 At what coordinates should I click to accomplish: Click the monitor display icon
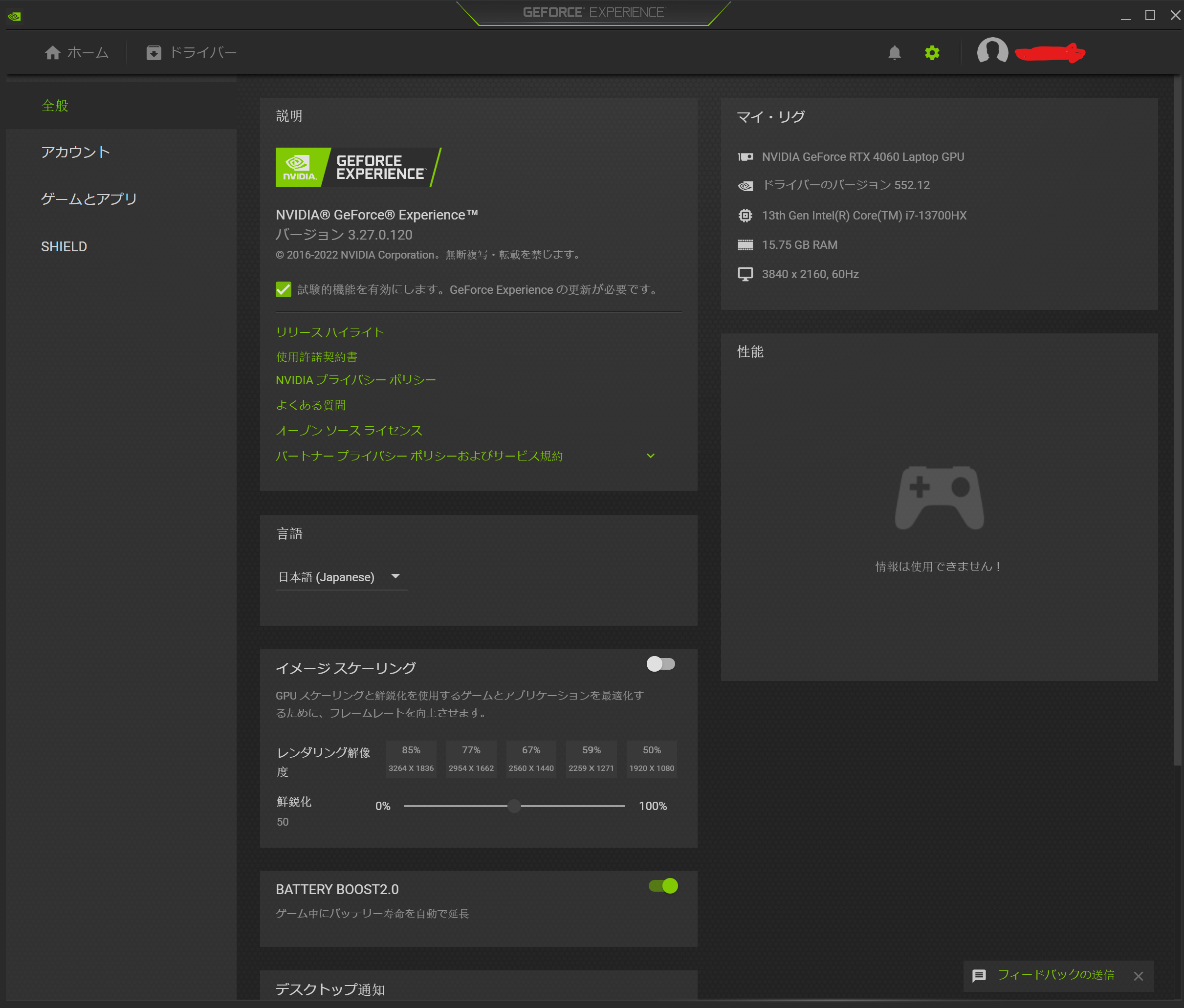click(x=745, y=274)
